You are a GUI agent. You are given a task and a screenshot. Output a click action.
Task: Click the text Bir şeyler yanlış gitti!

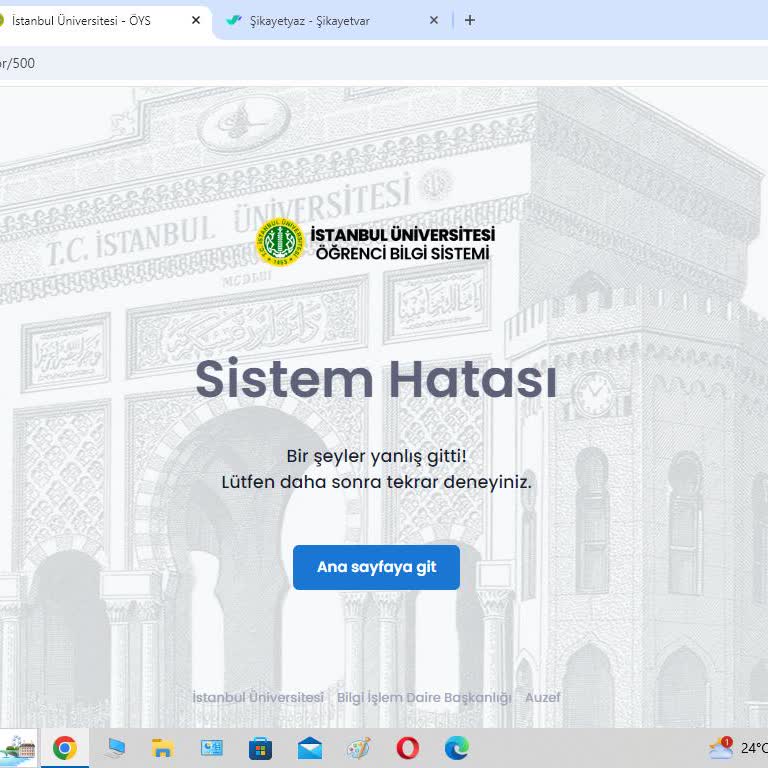tap(376, 456)
